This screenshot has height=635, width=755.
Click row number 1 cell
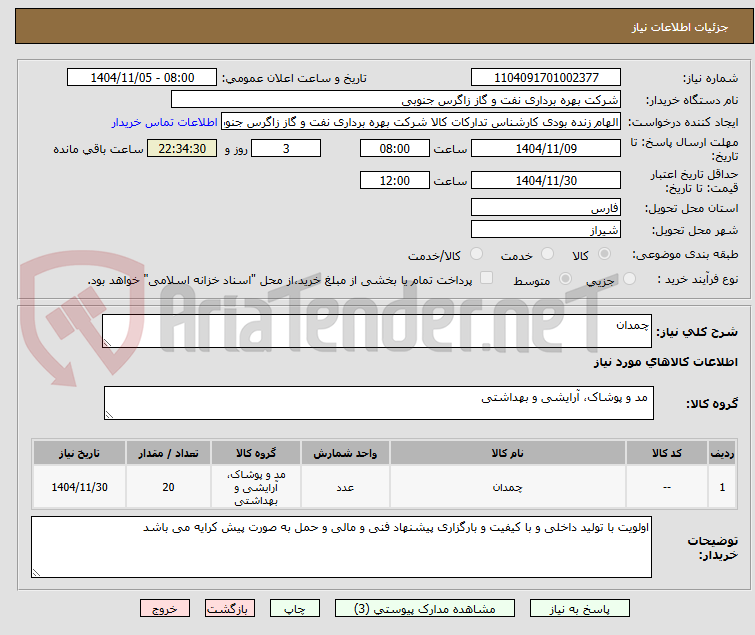point(722,487)
